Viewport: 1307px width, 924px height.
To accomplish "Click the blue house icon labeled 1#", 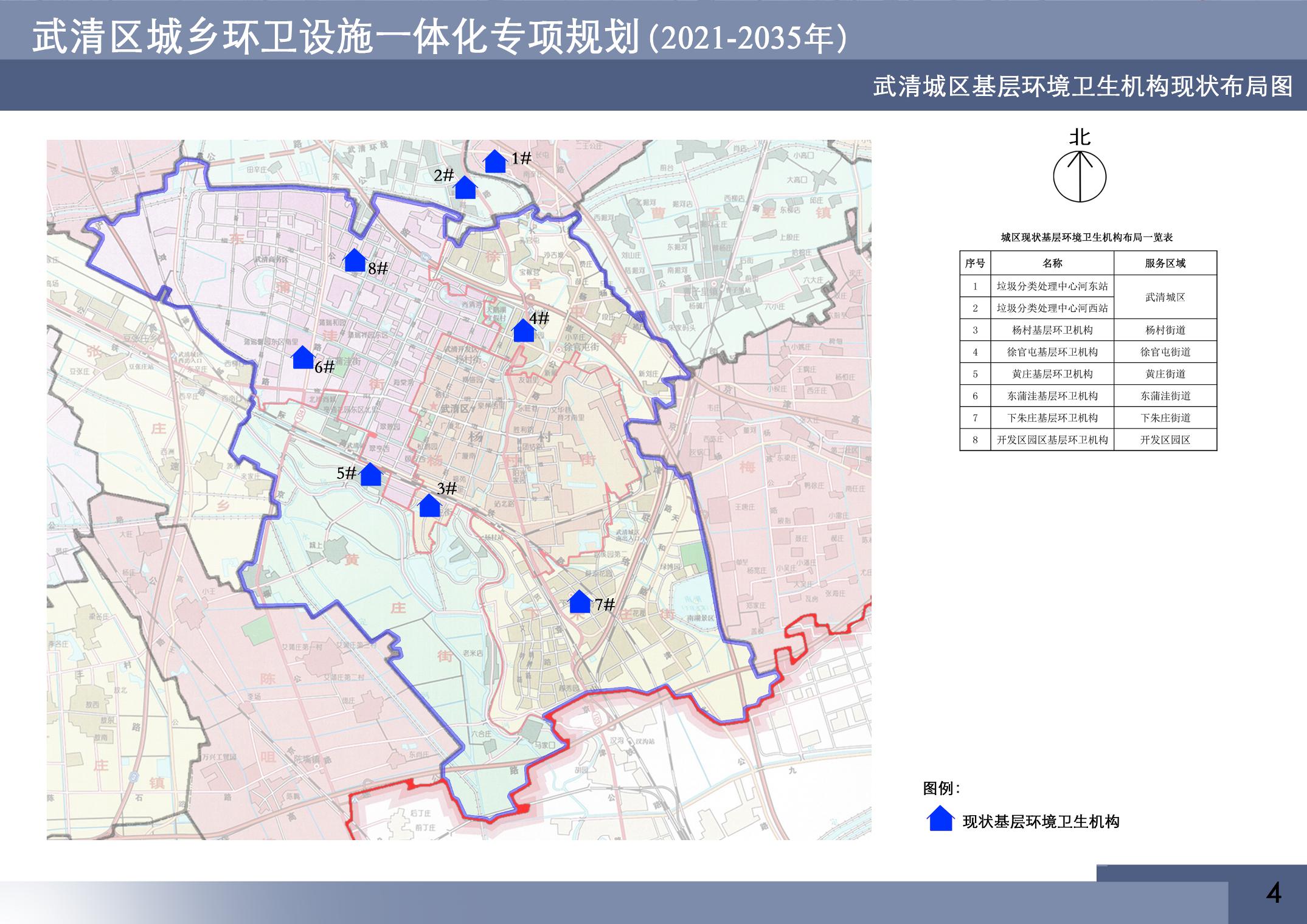I will click(494, 162).
